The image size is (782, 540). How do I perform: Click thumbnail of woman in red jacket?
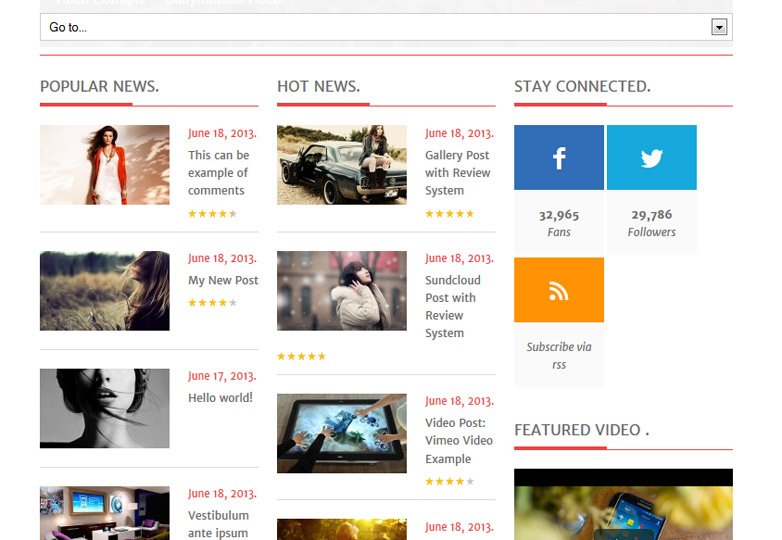105,165
